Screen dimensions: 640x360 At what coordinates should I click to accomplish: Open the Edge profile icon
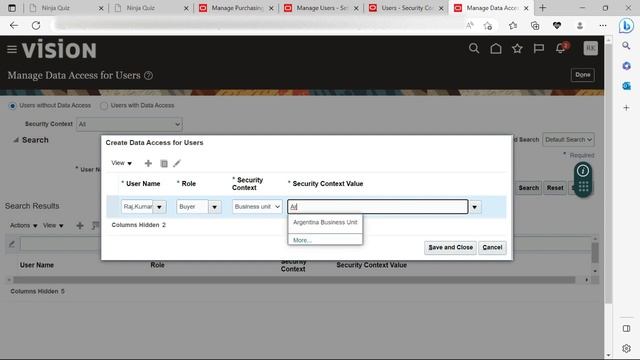[x=580, y=25]
